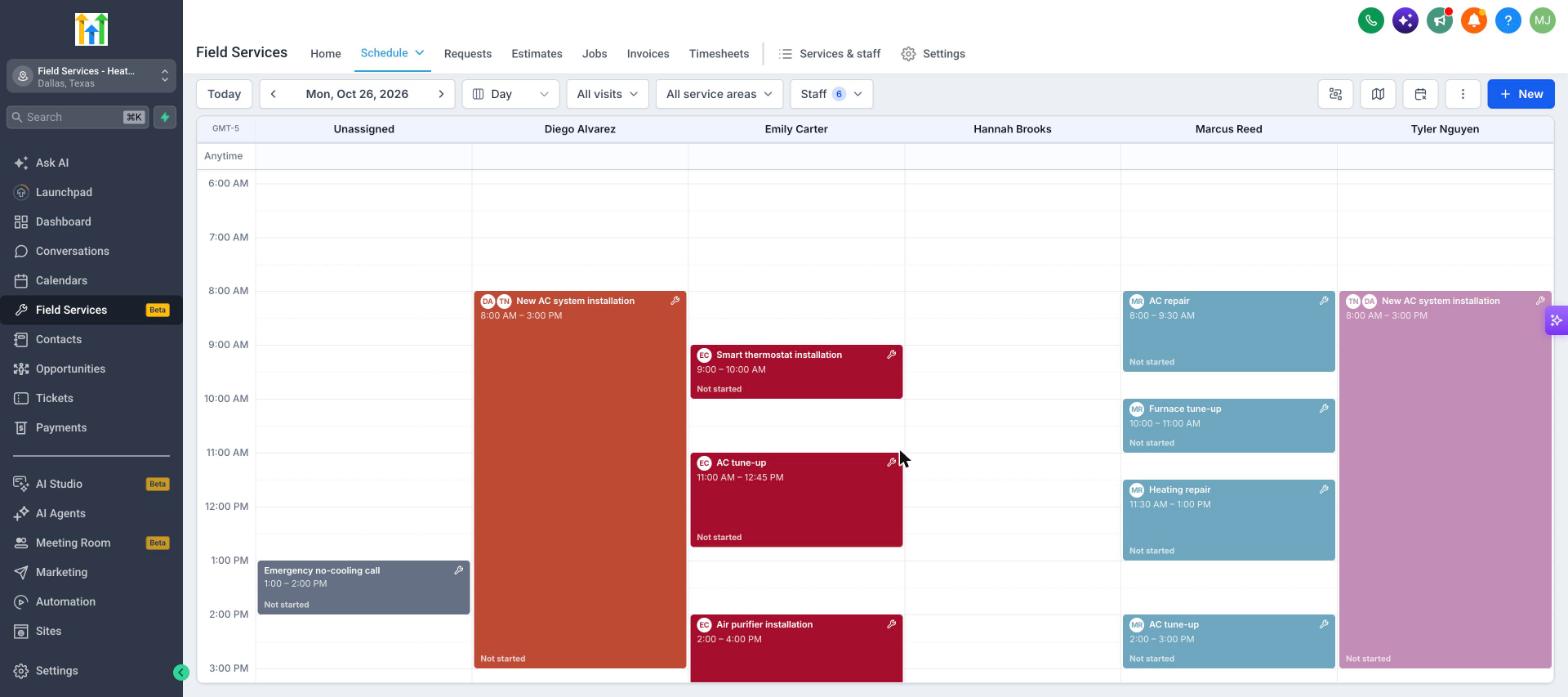Click wrench icon on Smart thermostat installation
1568x697 pixels.
click(x=891, y=355)
